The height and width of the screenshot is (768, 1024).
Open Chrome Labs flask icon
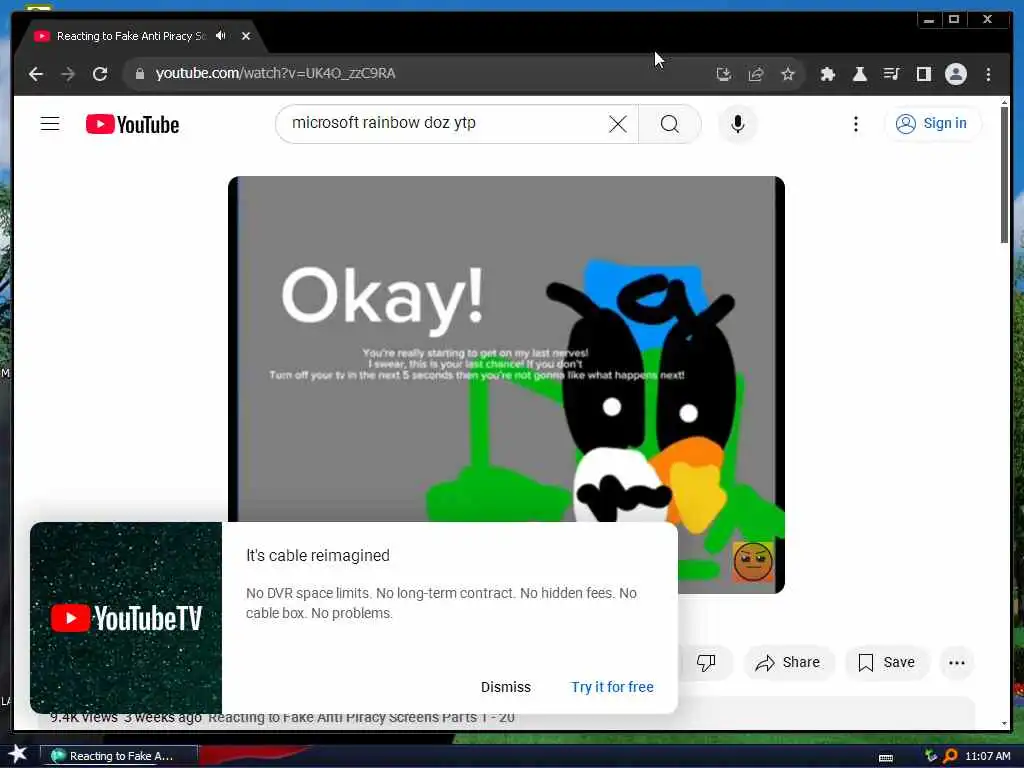859,74
